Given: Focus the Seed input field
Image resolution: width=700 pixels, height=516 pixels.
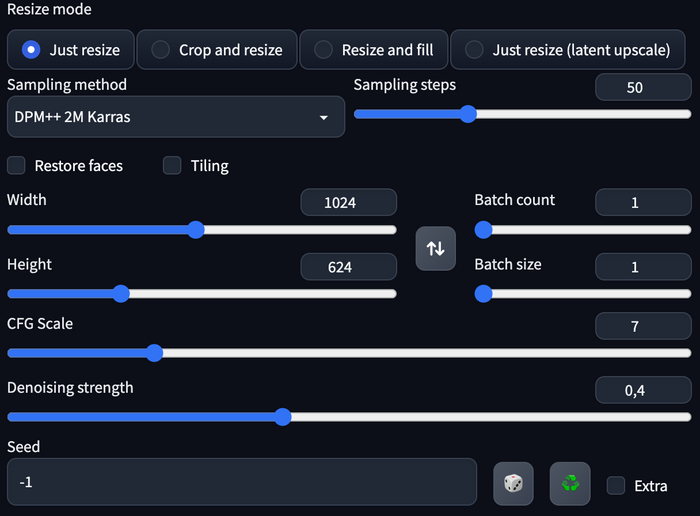Looking at the screenshot, I should 242,482.
